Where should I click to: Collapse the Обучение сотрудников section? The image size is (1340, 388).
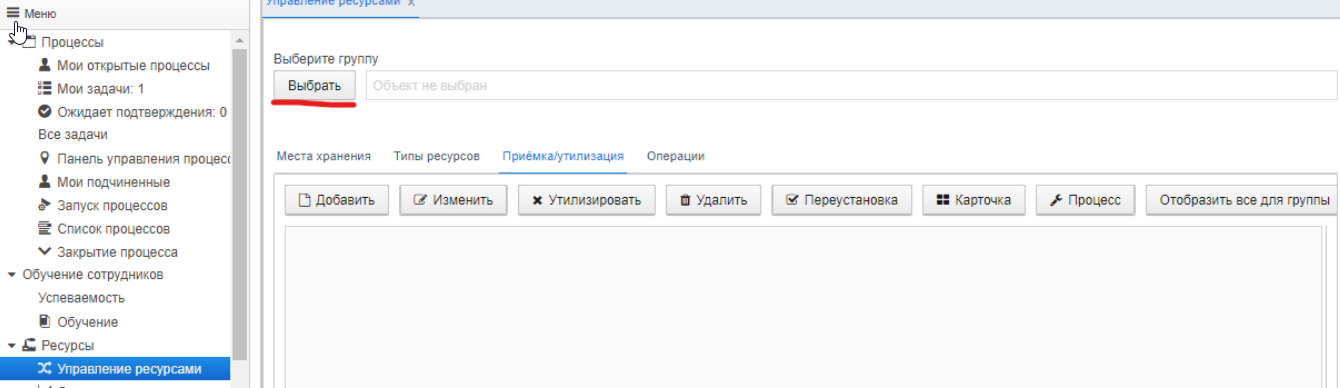click(x=12, y=275)
